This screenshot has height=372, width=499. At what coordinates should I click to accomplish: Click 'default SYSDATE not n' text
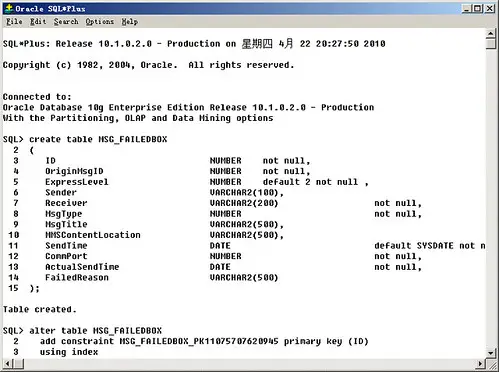click(430, 246)
